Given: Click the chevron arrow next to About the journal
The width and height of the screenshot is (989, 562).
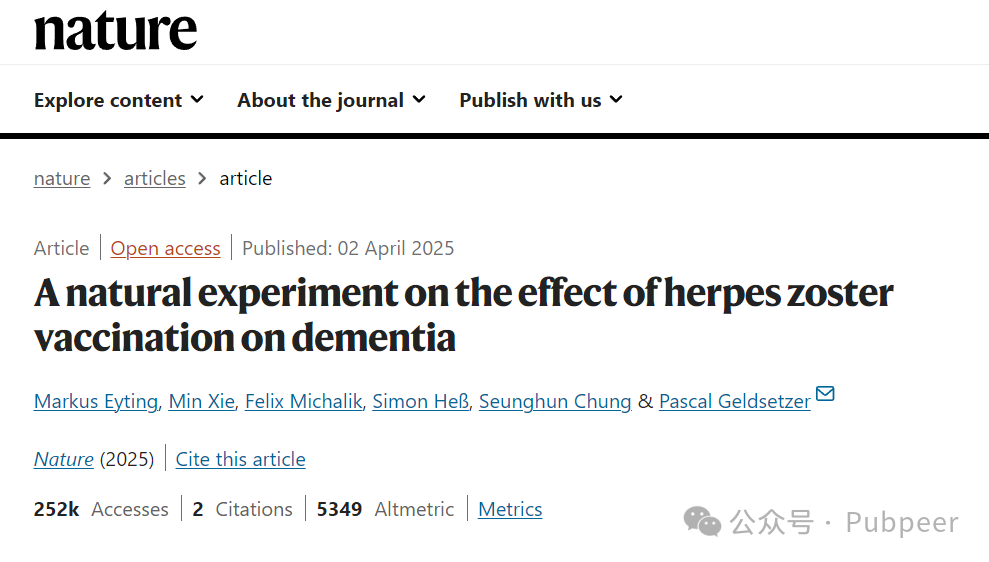Looking at the screenshot, I should pyautogui.click(x=419, y=99).
